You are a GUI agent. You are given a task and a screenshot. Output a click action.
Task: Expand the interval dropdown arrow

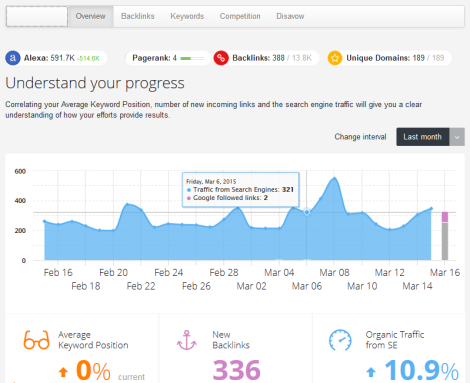[x=457, y=137]
